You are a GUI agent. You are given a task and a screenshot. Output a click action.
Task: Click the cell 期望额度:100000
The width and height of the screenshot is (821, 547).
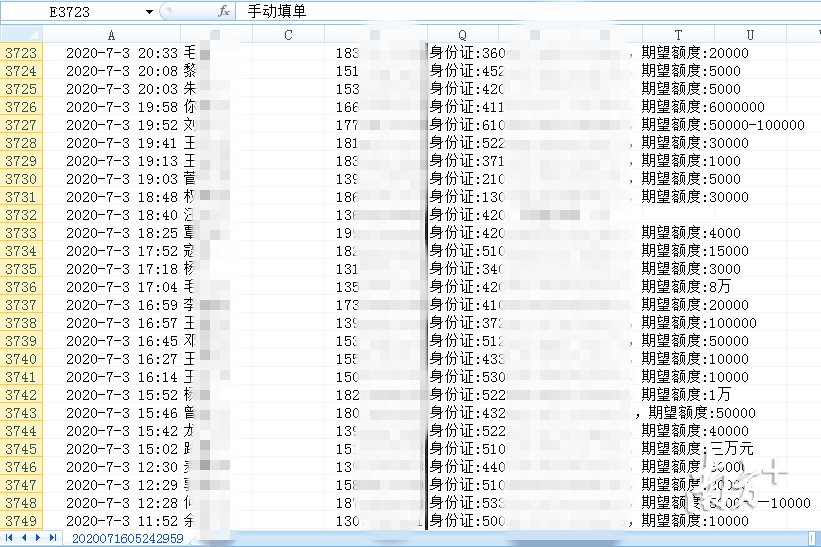[x=698, y=323]
